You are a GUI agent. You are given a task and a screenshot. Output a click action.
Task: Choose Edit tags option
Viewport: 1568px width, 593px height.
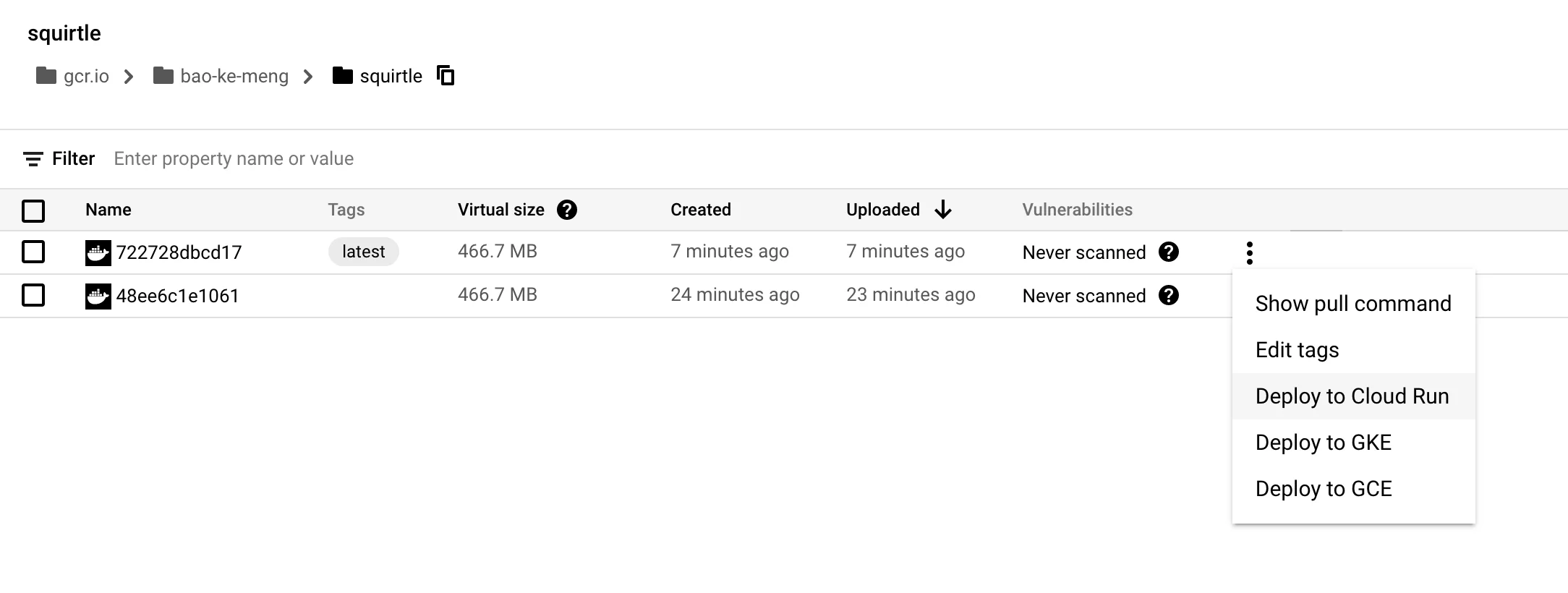pos(1296,349)
